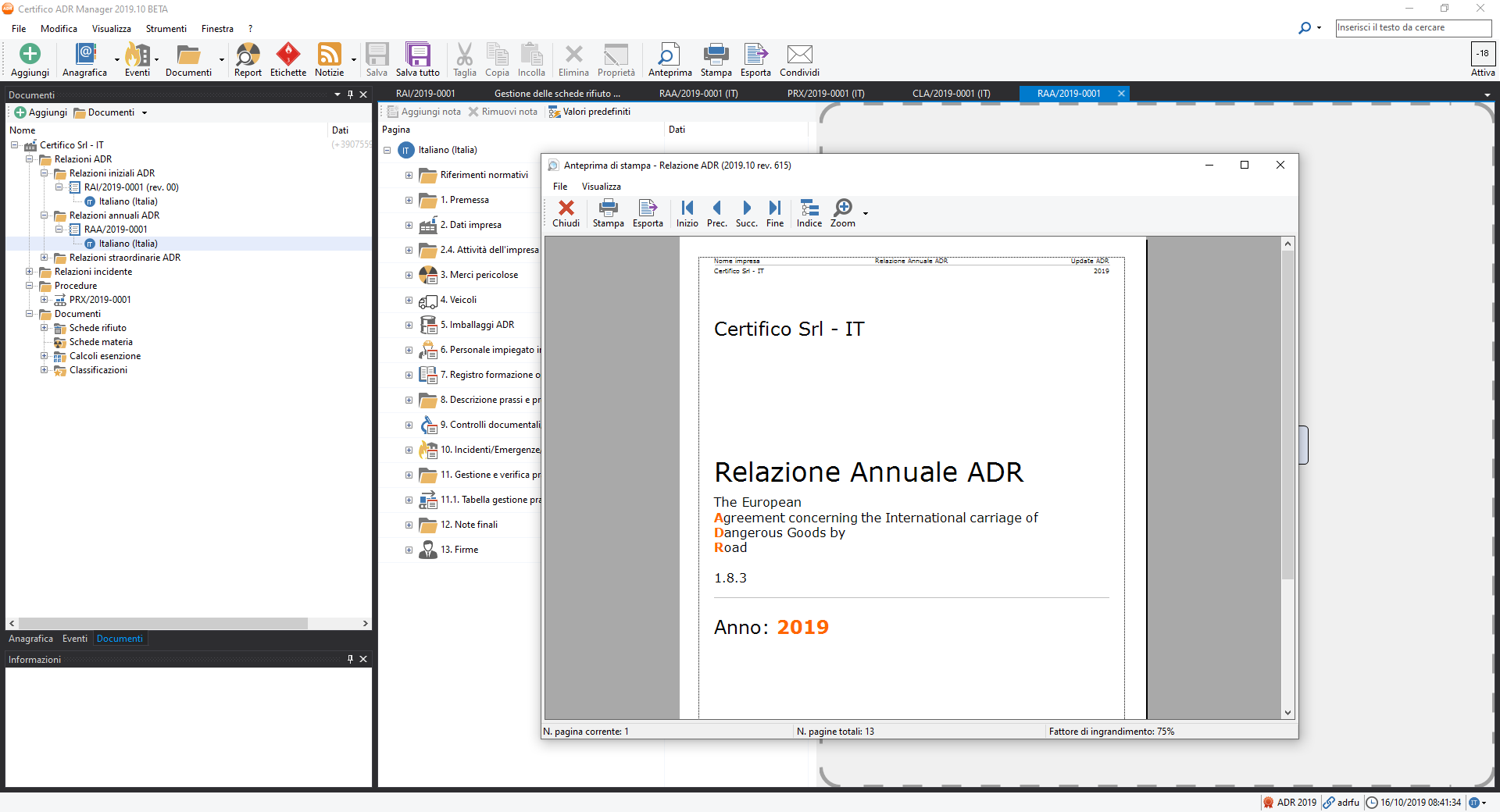The image size is (1500, 812).
Task: Expand the Relazioni straordinarie ADR node
Action: point(45,258)
